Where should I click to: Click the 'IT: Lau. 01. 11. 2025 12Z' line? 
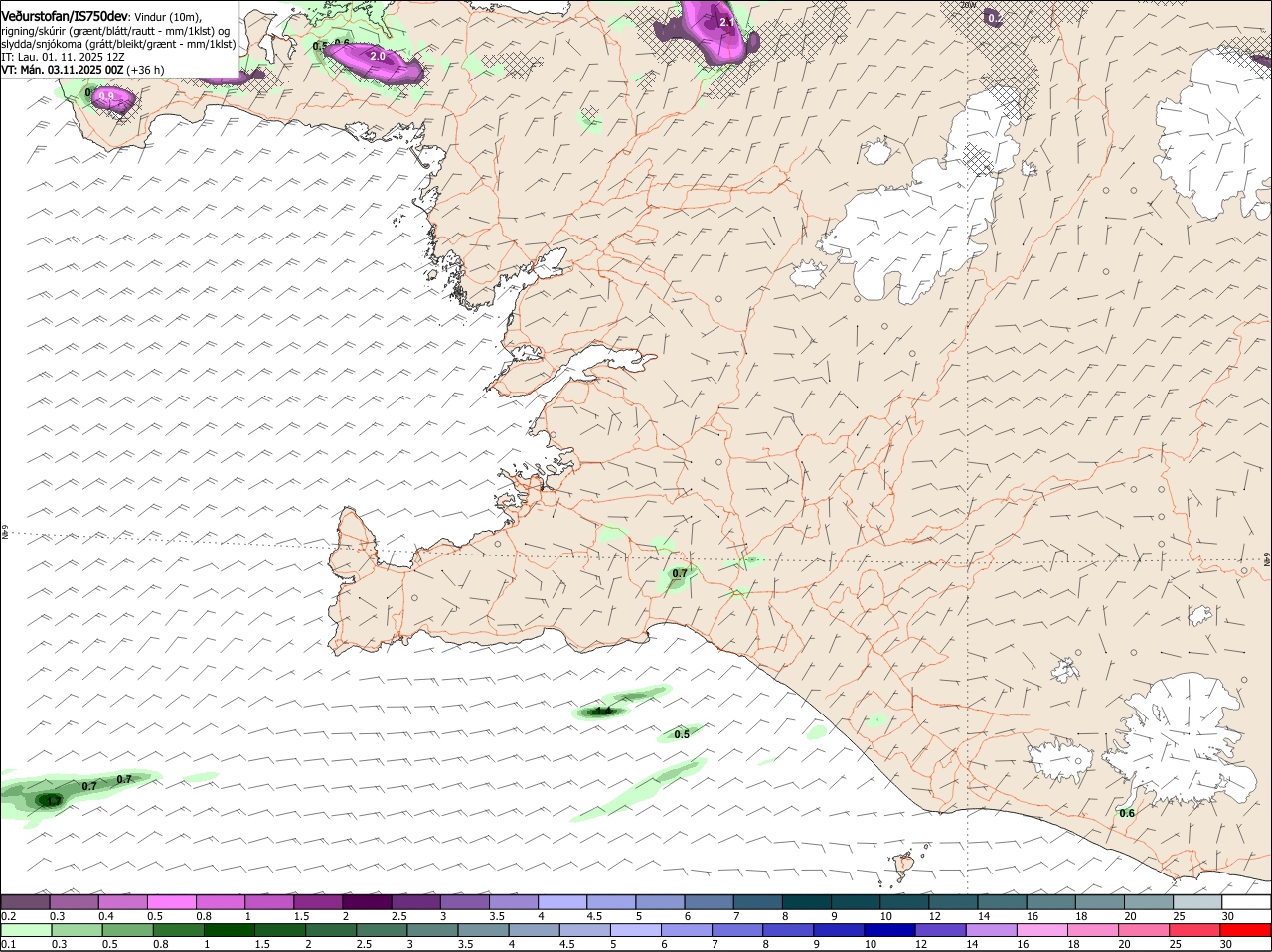point(64,57)
